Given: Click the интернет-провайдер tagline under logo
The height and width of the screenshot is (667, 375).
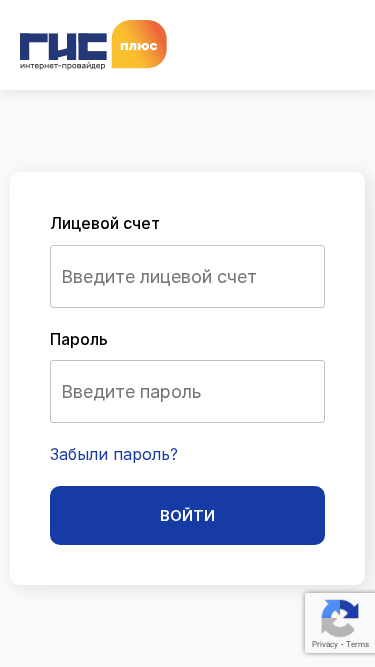Looking at the screenshot, I should [62, 66].
